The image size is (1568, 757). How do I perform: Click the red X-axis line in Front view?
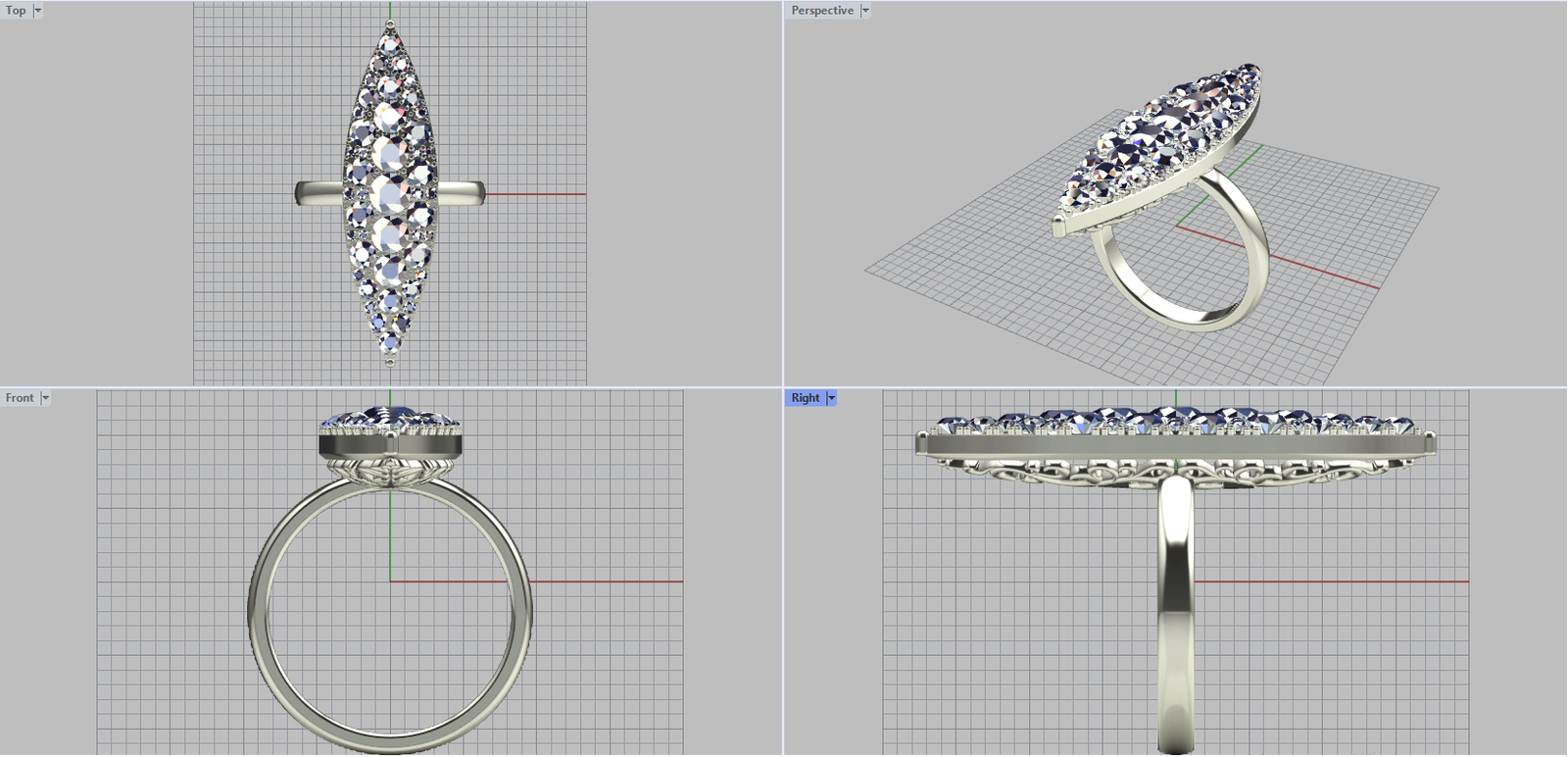tap(608, 581)
